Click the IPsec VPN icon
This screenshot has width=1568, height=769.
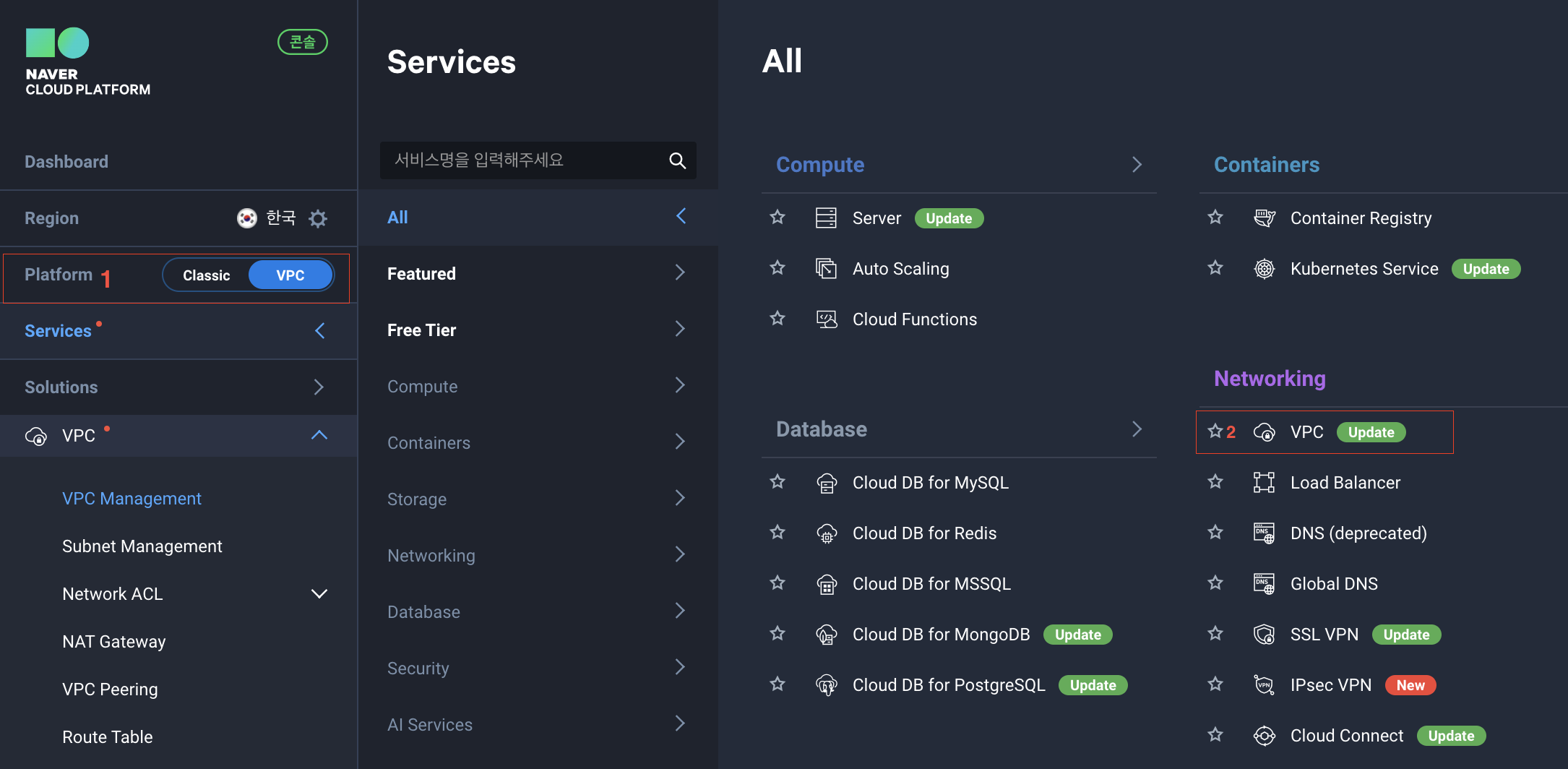pos(1265,684)
